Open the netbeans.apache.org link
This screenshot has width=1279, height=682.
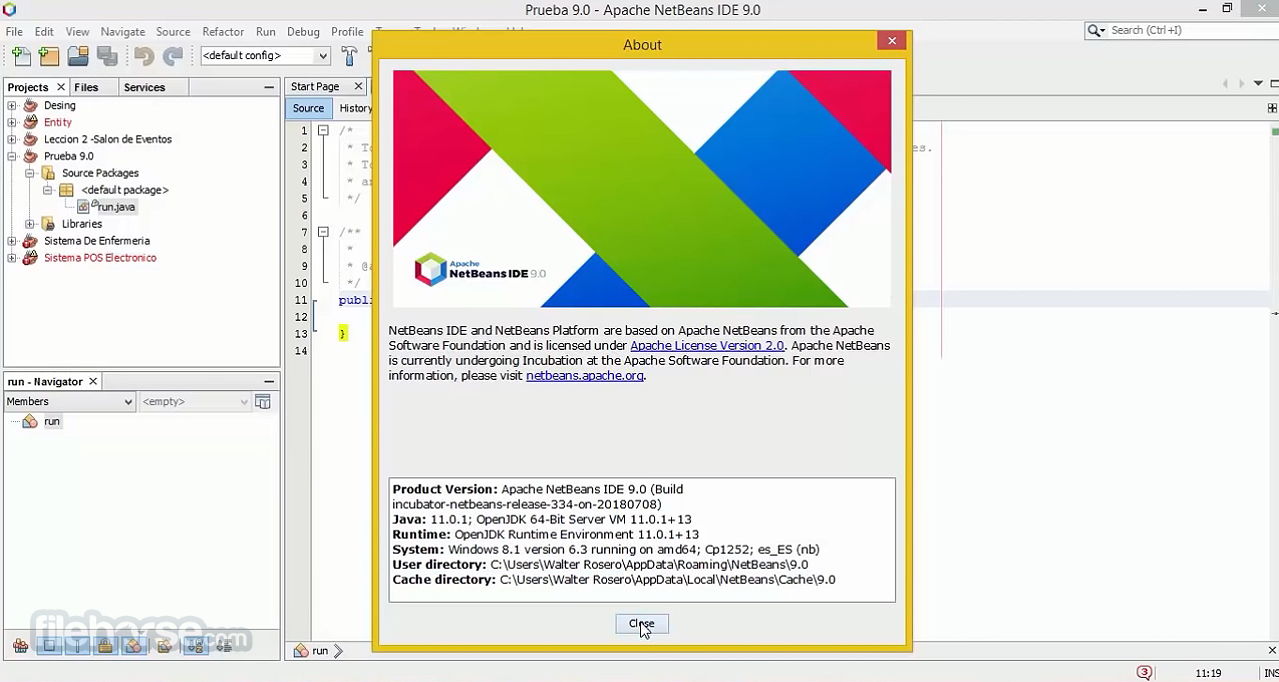(584, 375)
